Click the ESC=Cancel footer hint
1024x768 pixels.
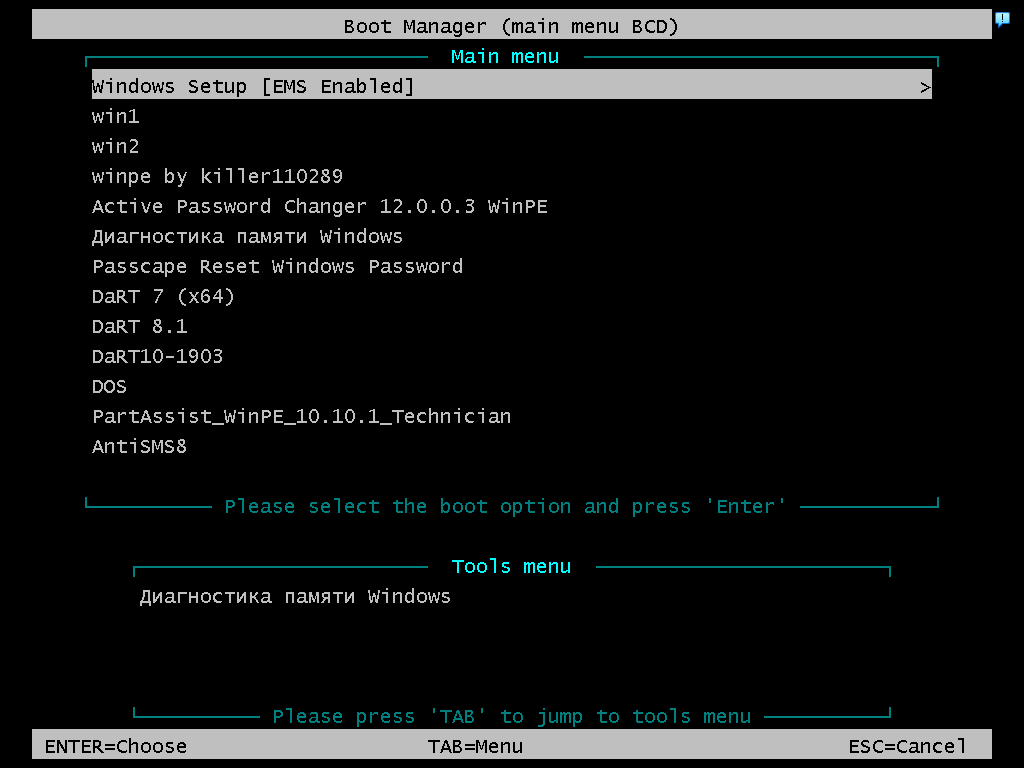907,746
